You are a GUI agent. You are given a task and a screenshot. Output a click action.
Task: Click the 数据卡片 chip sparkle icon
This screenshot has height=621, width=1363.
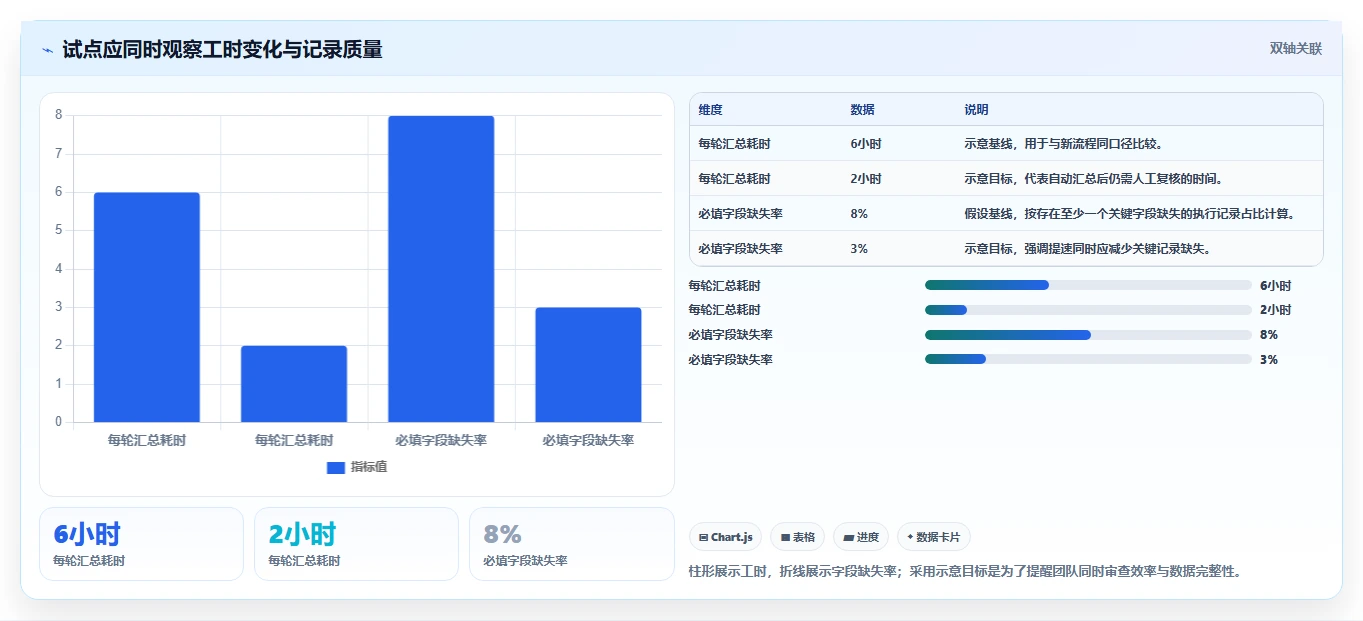click(x=910, y=538)
